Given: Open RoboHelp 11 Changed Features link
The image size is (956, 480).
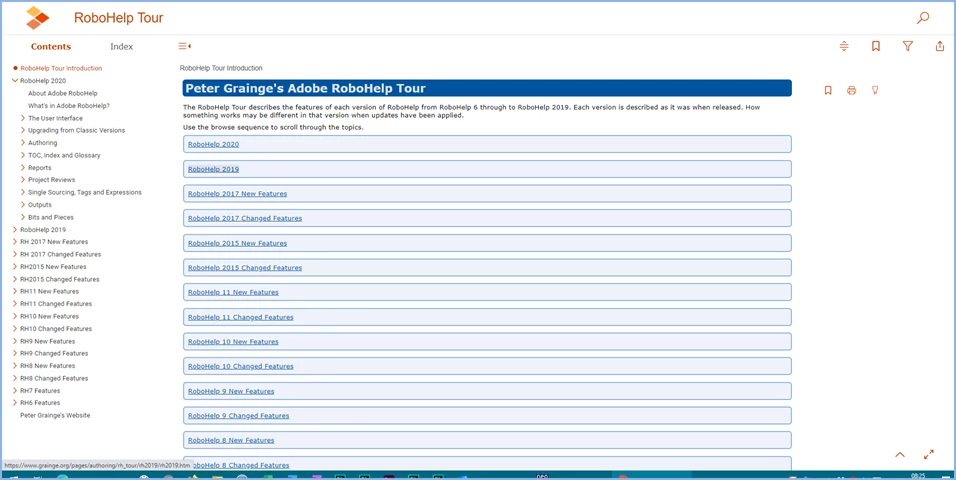Looking at the screenshot, I should point(240,317).
